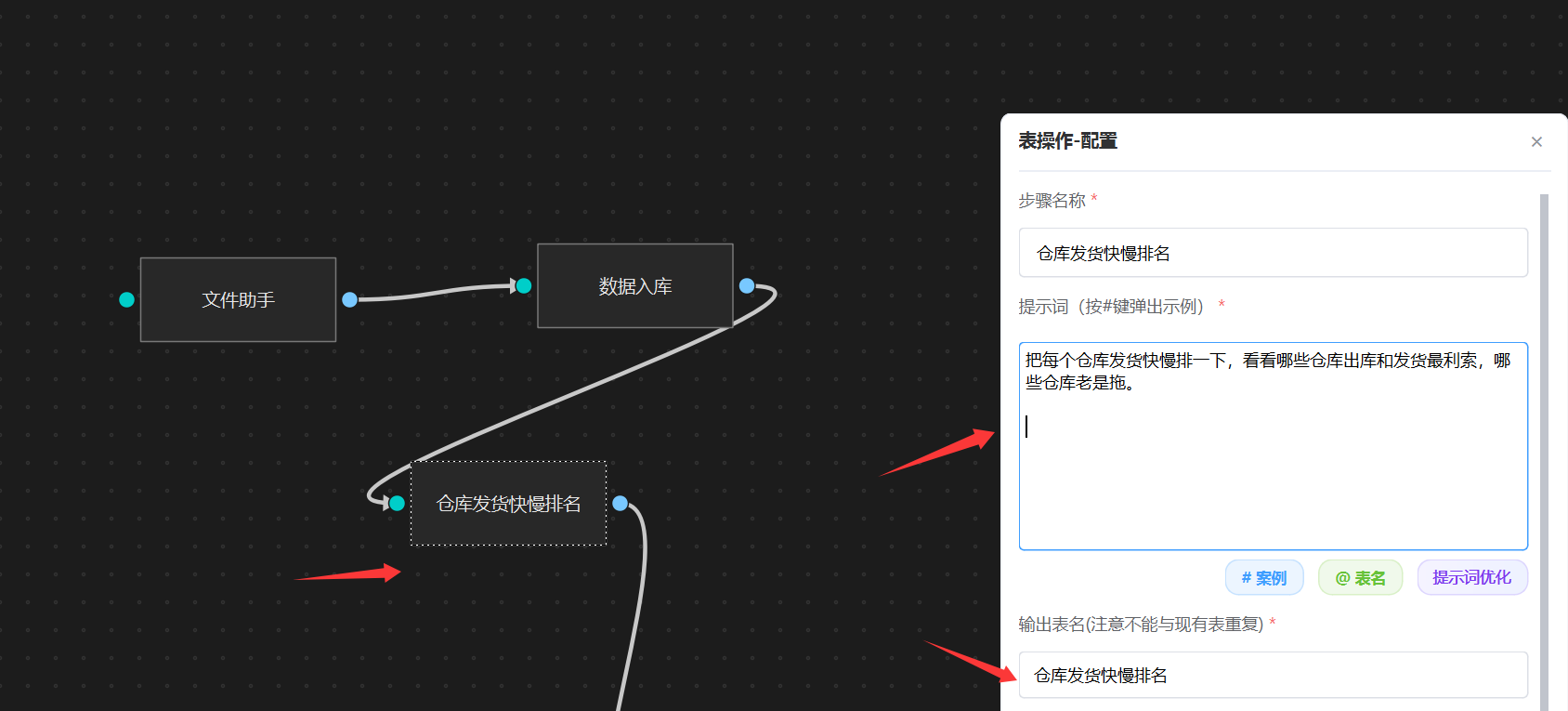Select the 文件助手 node
1568x711 pixels.
[238, 299]
